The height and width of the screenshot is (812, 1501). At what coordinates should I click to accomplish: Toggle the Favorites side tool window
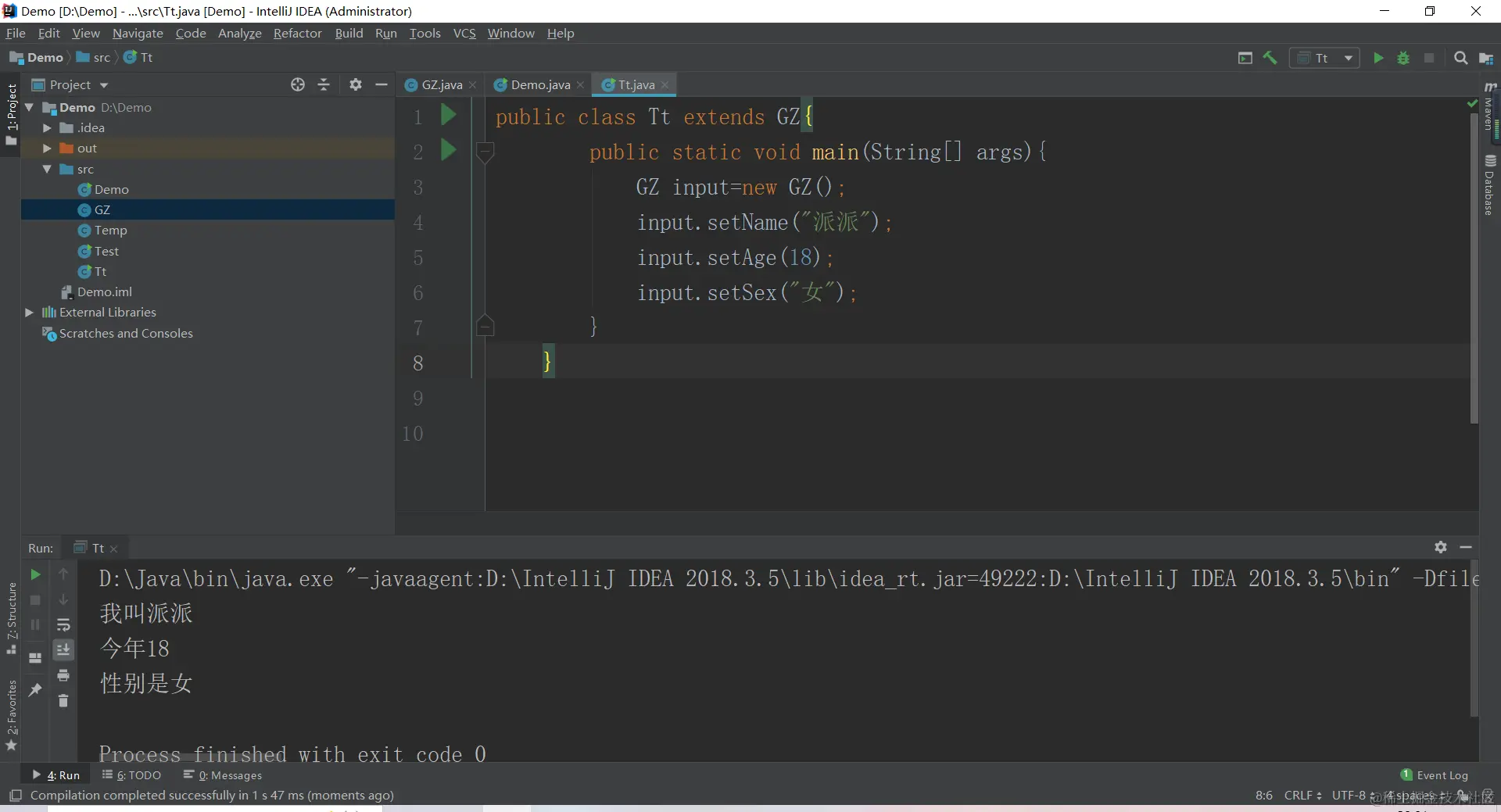pyautogui.click(x=11, y=715)
